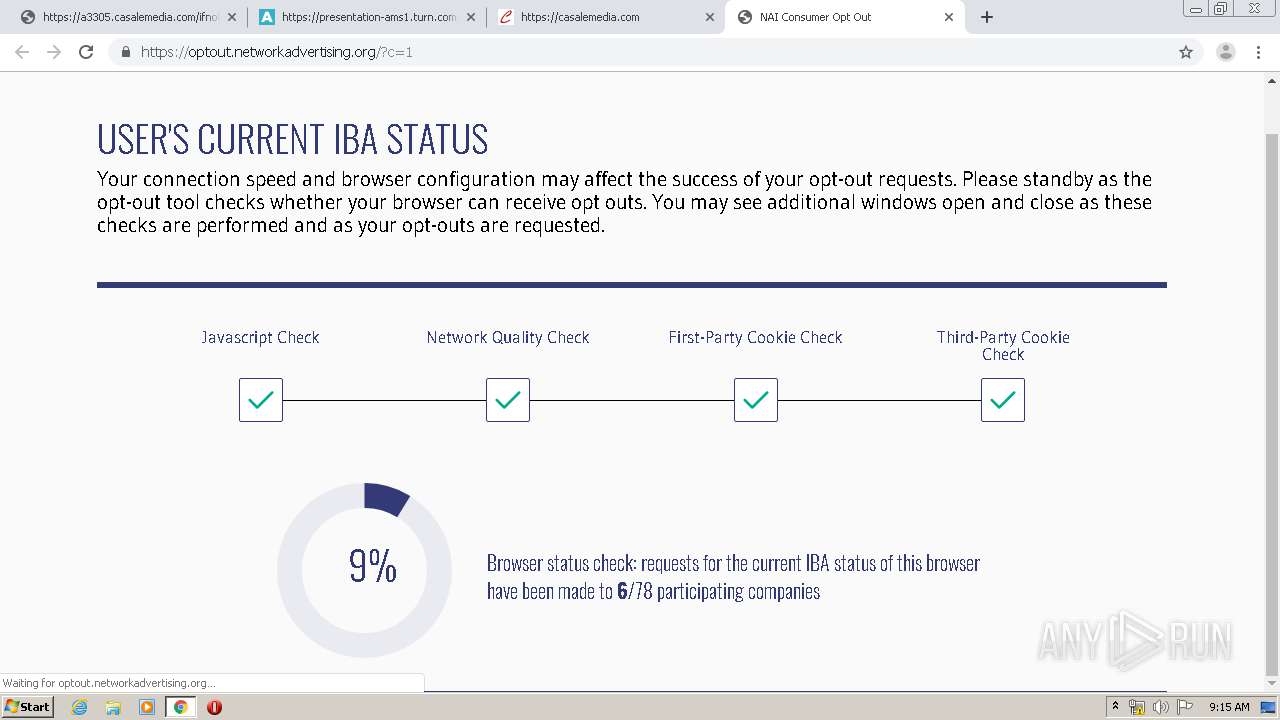Click the 9:15 AM system clock
The image size is (1280, 720).
pyautogui.click(x=1229, y=707)
